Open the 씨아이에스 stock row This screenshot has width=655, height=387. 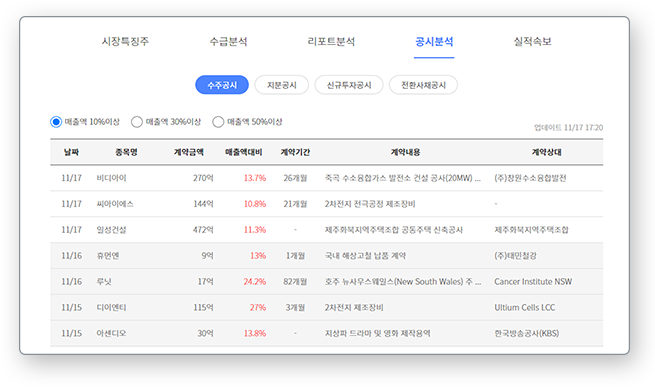[327, 204]
